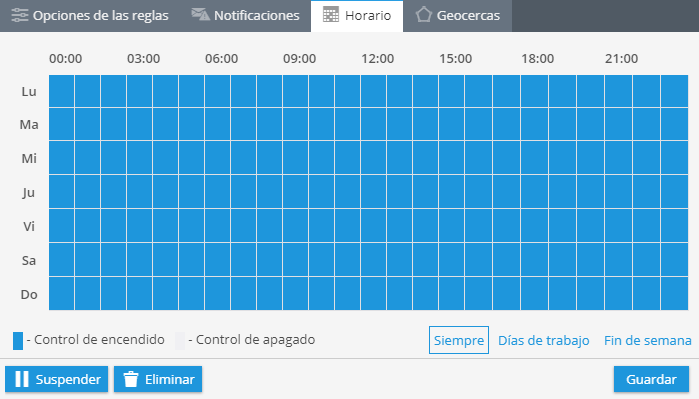Apply the Fin de semana preset
The width and height of the screenshot is (699, 399).
[x=648, y=340]
